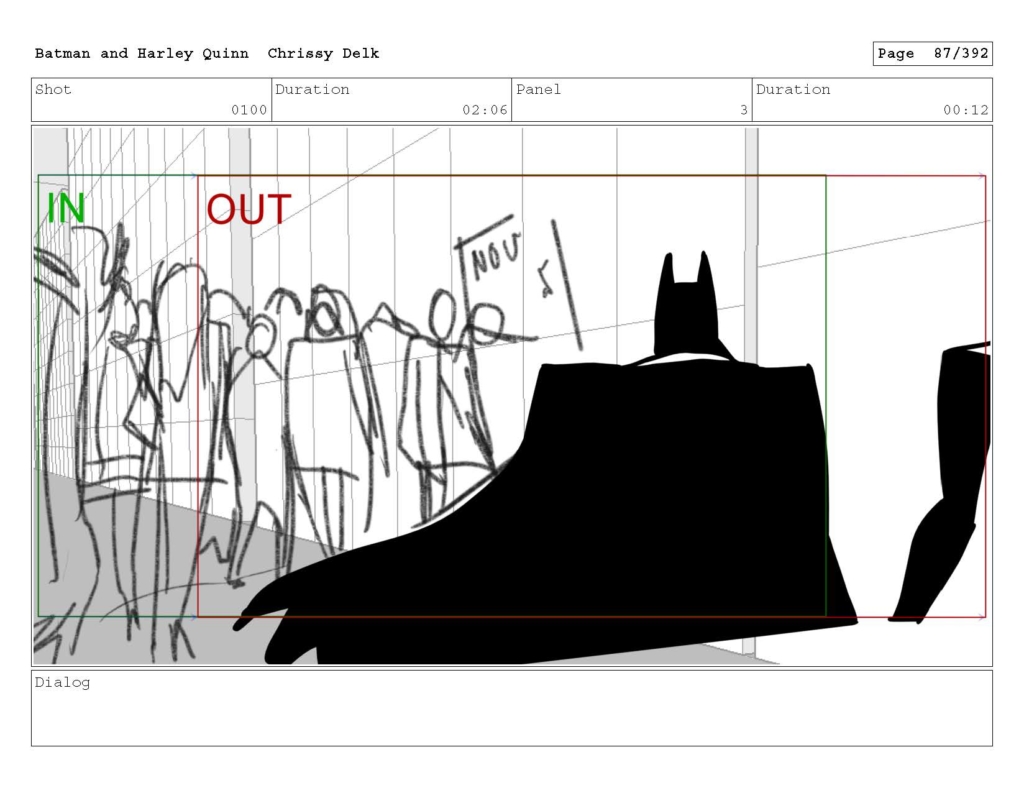1024x793 pixels.
Task: Click the panel duration value '00:12'
Action: [x=966, y=110]
